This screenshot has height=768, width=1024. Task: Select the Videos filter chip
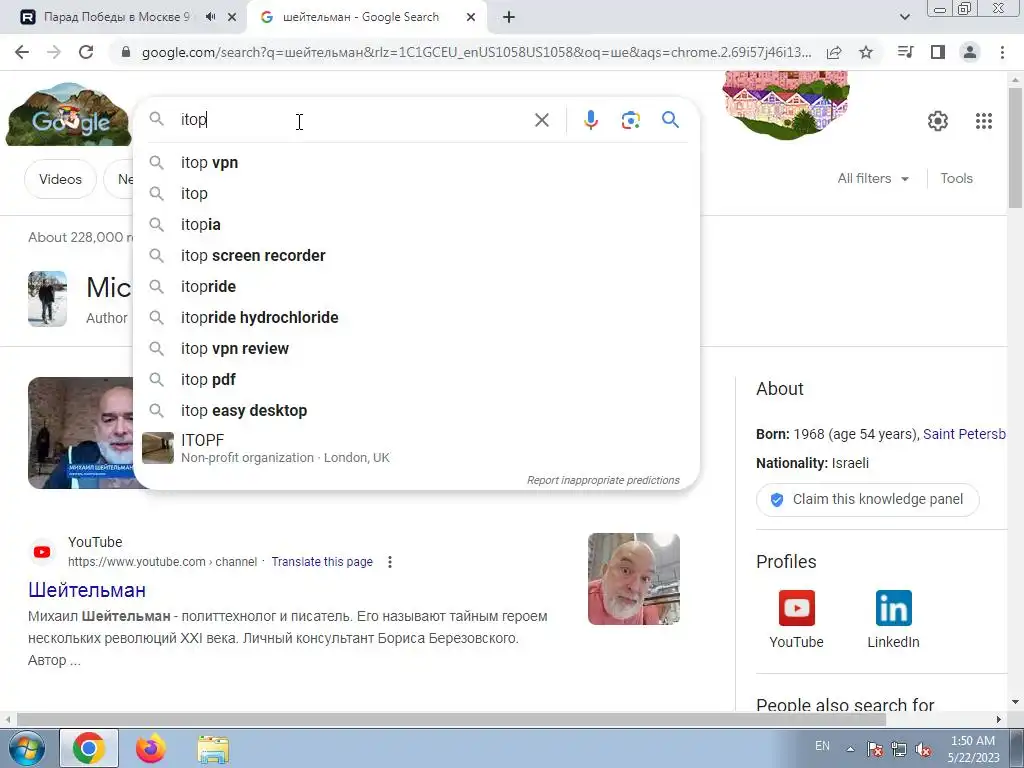point(60,179)
